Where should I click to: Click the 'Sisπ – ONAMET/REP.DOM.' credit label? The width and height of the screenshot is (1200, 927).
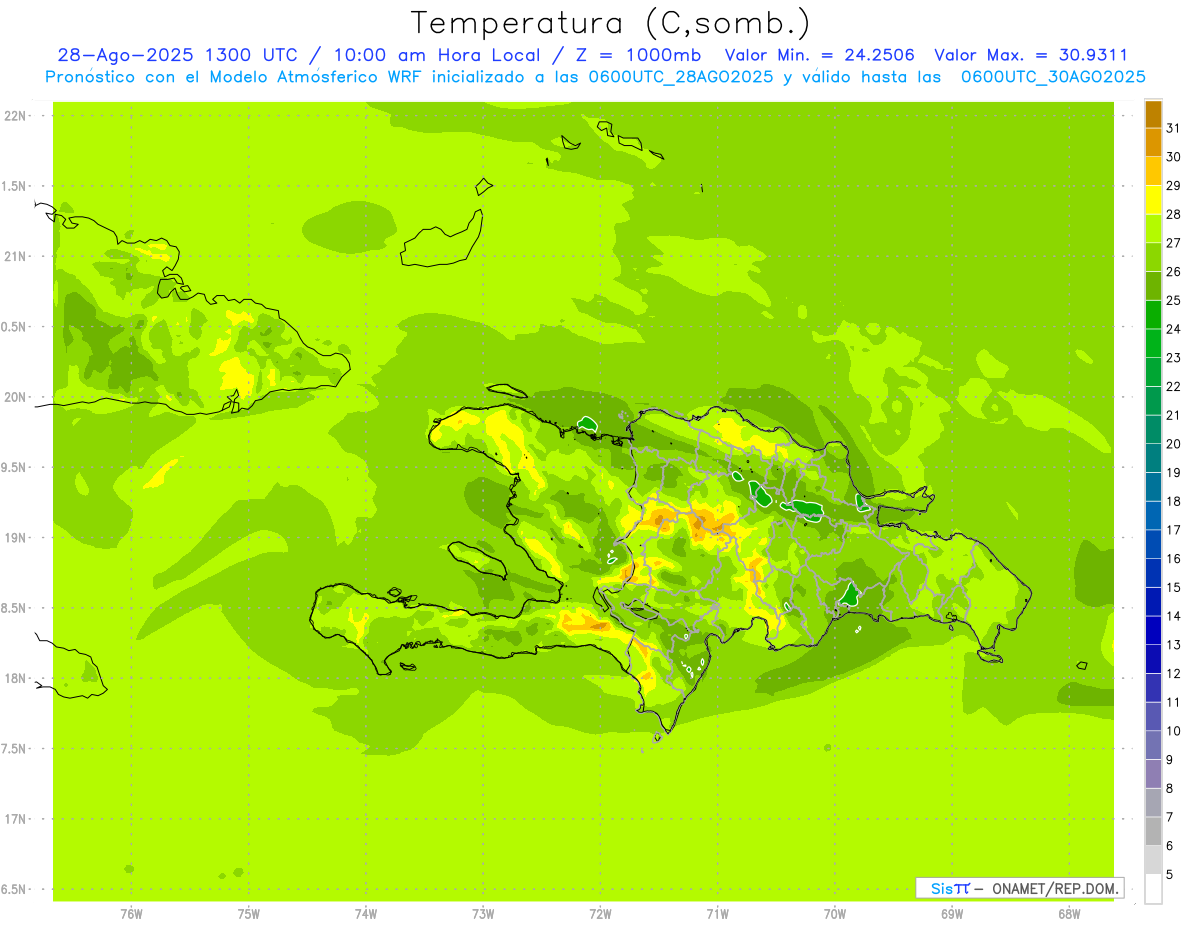point(1019,888)
